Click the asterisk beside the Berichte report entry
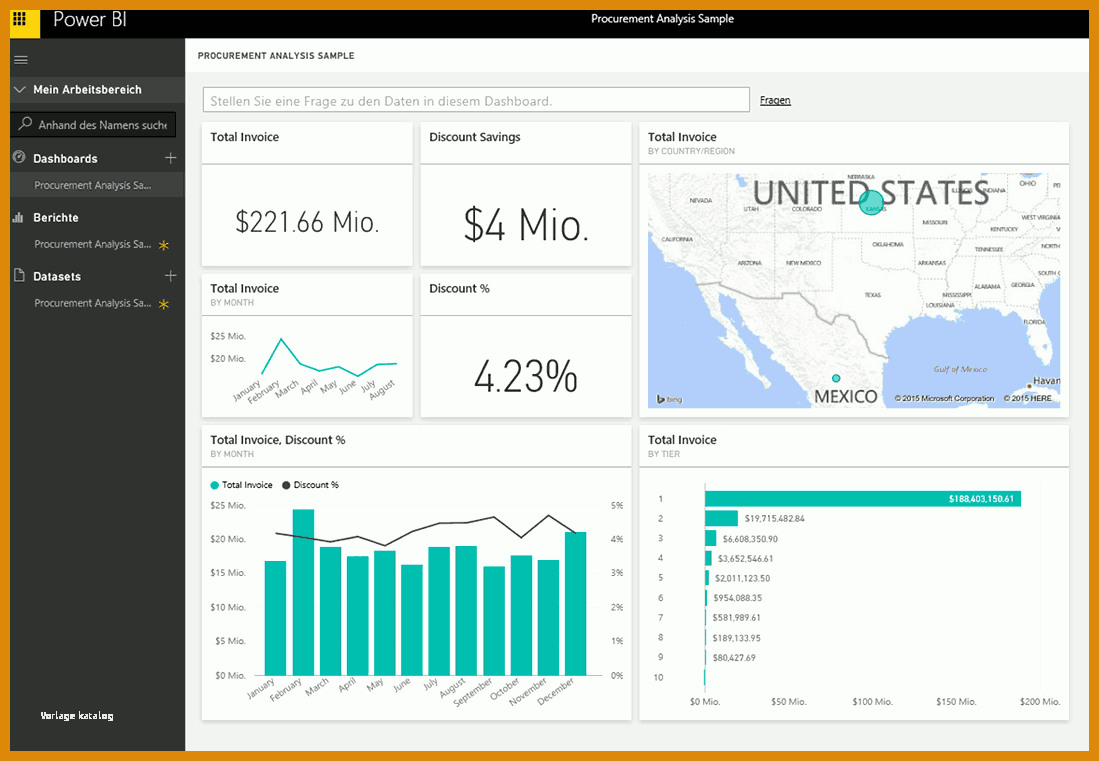The width and height of the screenshot is (1099, 761). [x=163, y=245]
